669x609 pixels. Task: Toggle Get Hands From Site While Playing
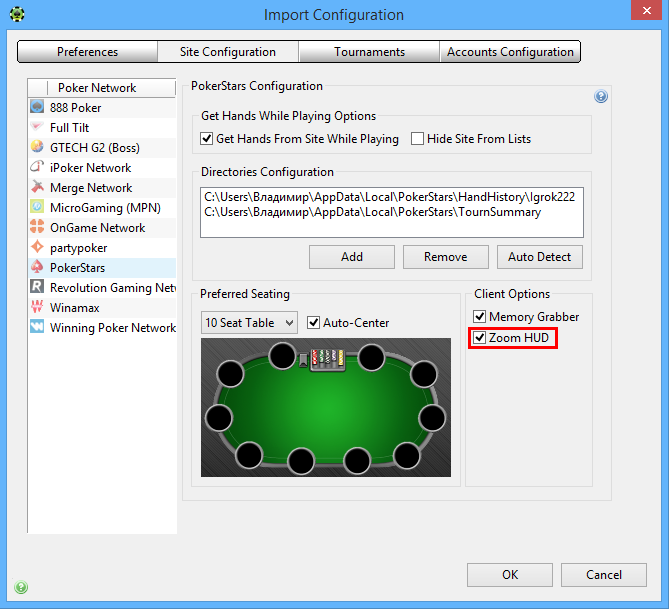coord(207,139)
